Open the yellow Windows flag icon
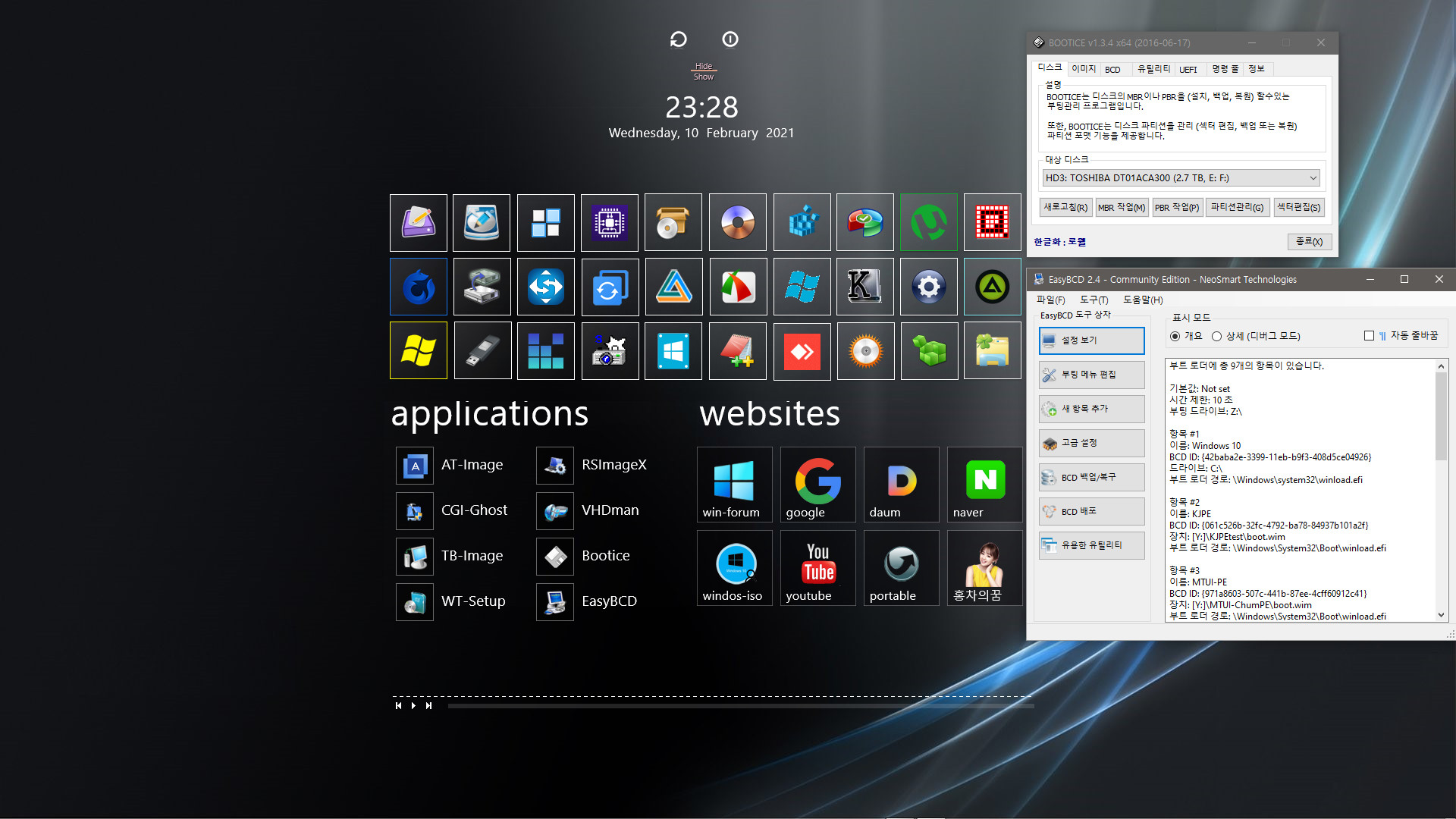The height and width of the screenshot is (819, 1456). 419,350
